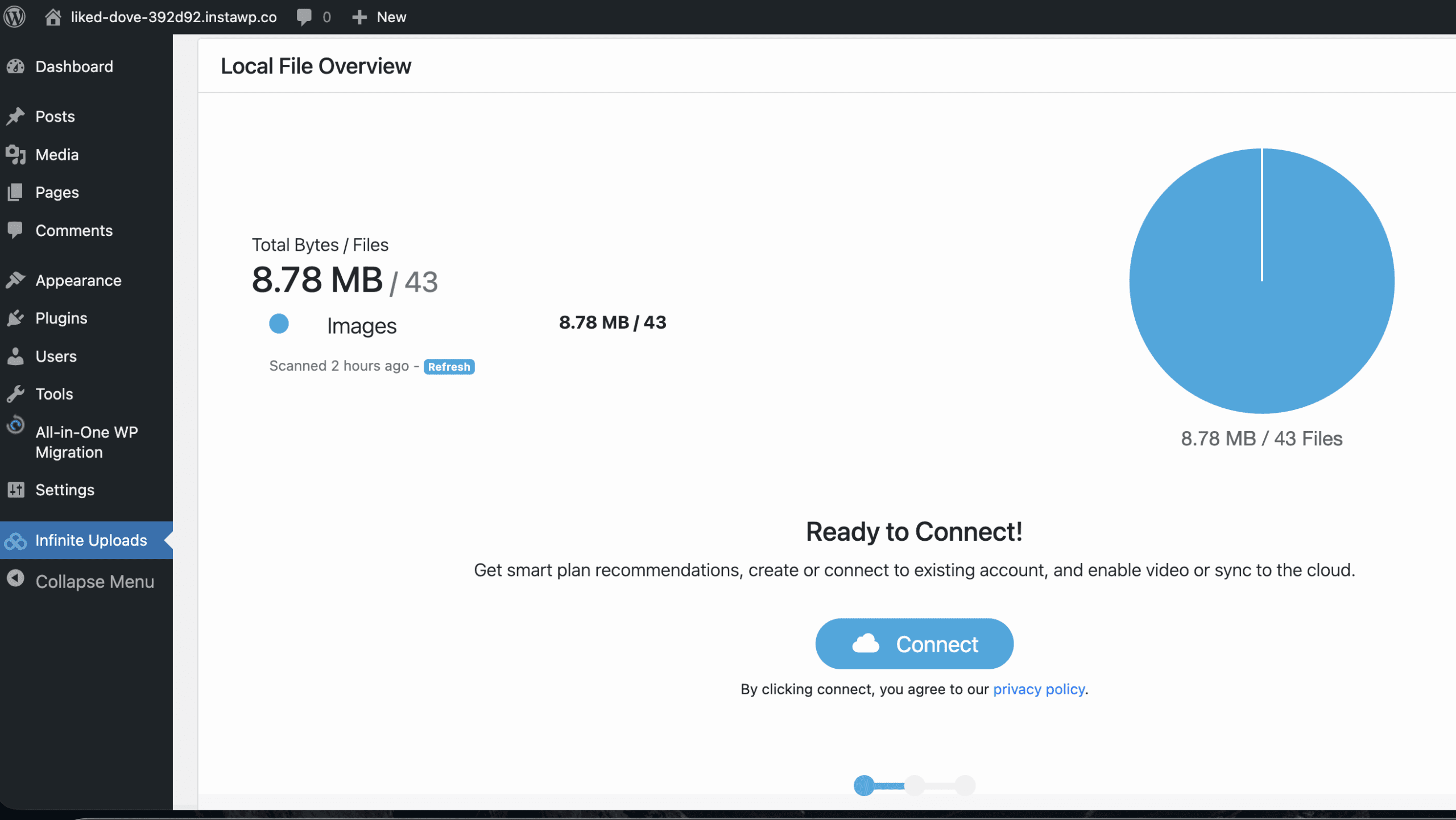Click the plus icon next to New
The width and height of the screenshot is (1456, 820).
[x=359, y=17]
